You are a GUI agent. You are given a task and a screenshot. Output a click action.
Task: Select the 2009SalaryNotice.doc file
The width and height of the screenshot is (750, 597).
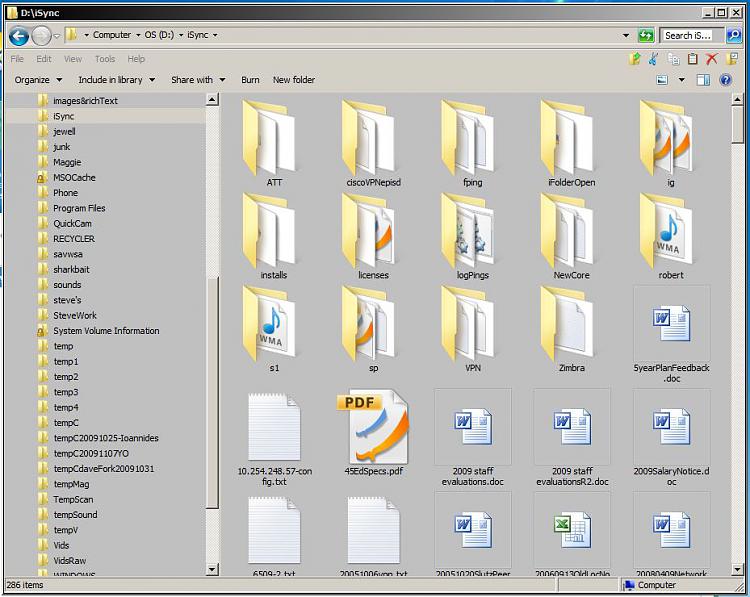point(672,438)
